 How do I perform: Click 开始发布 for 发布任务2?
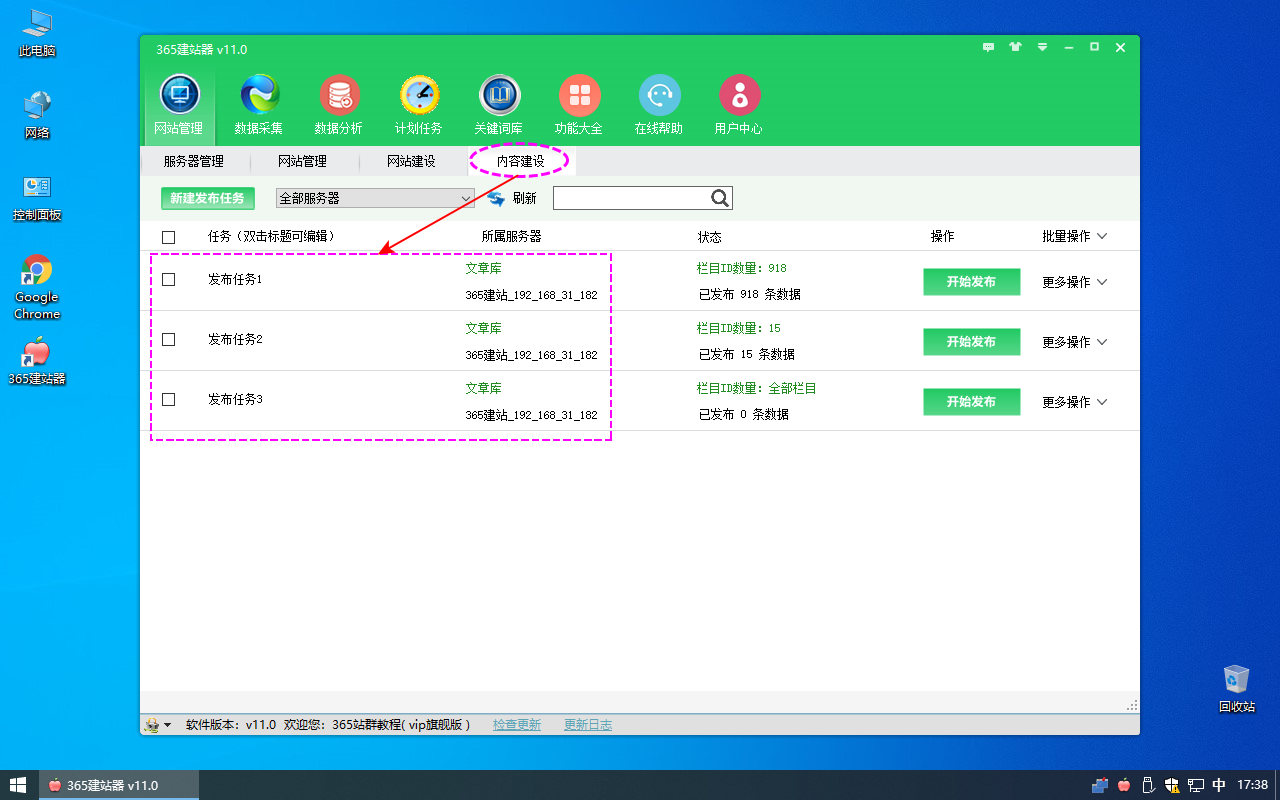pyautogui.click(x=971, y=342)
